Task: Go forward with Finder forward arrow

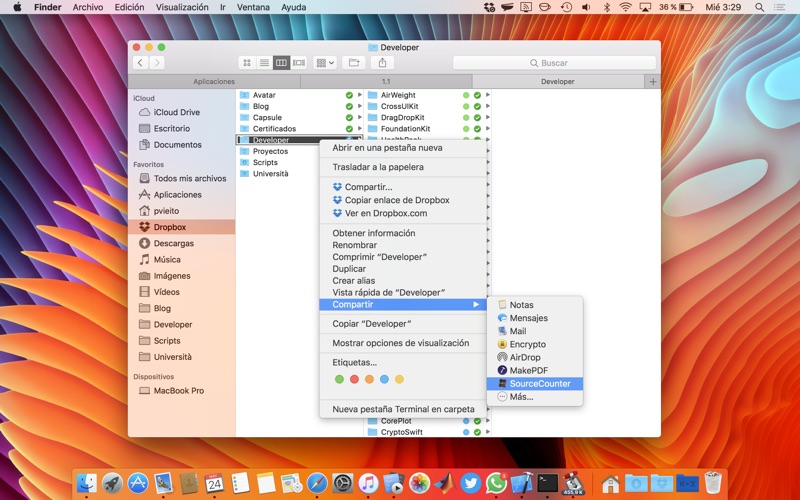Action: pos(157,63)
